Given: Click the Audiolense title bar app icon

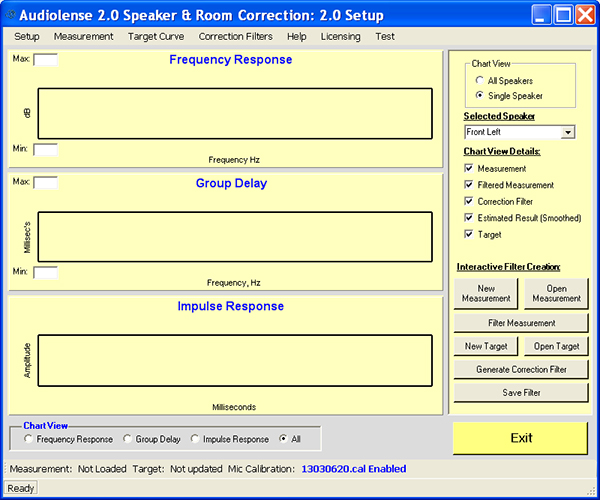Looking at the screenshot, I should pos(10,15).
